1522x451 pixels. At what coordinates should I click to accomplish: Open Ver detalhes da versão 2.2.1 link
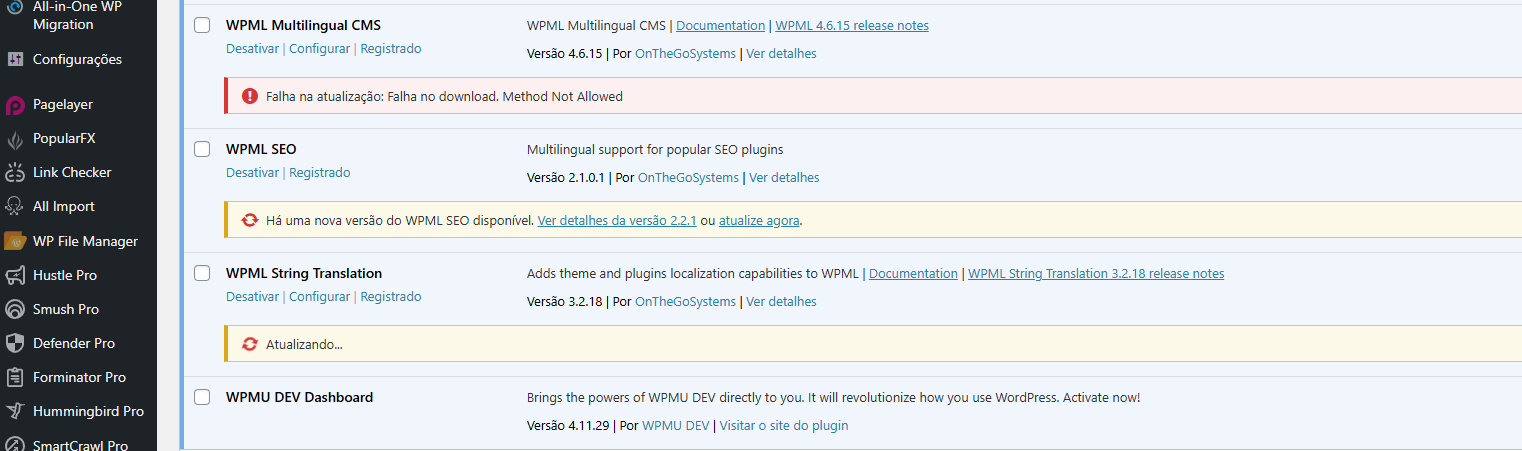point(617,220)
